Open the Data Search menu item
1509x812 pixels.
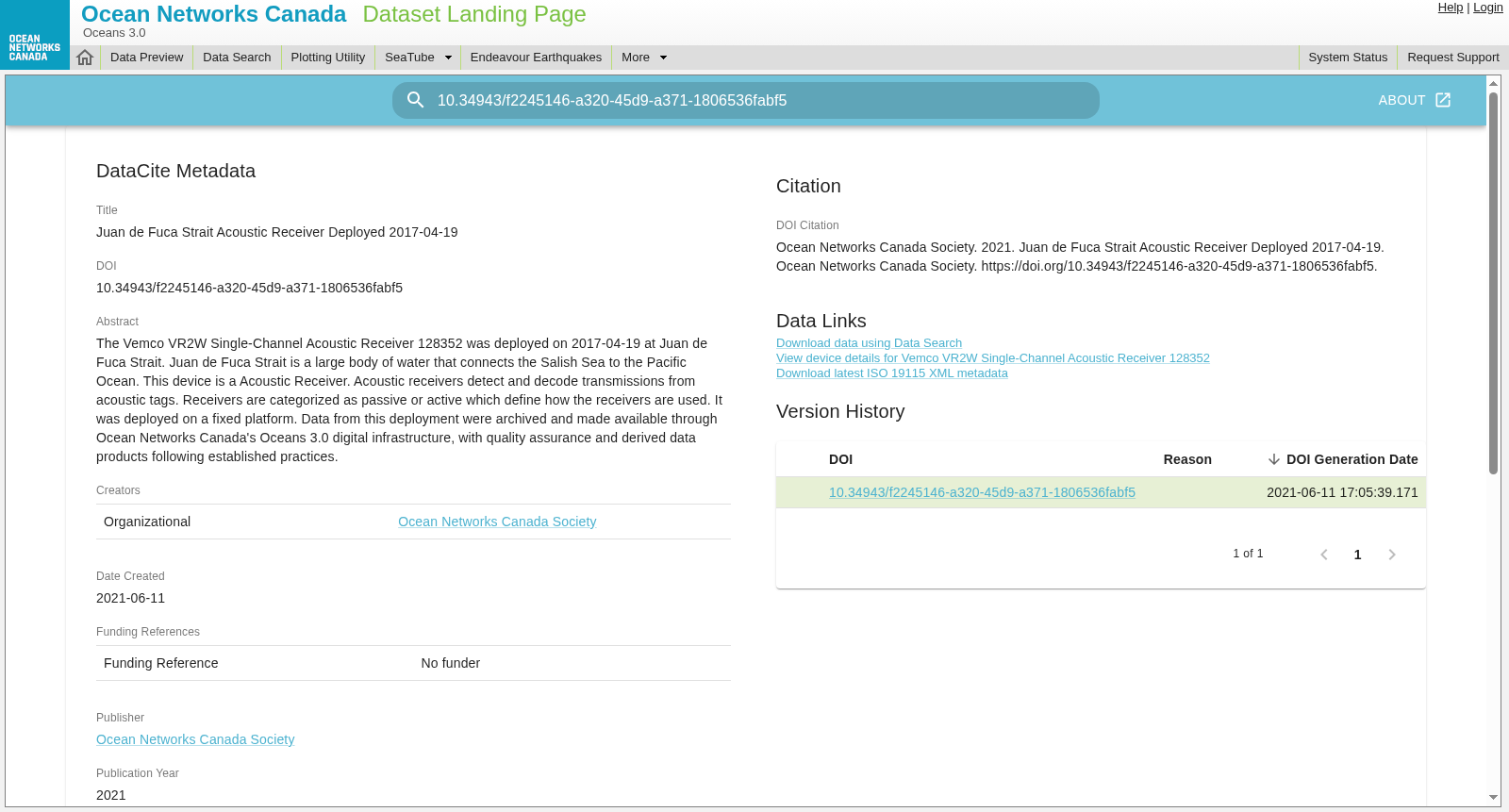coord(237,58)
